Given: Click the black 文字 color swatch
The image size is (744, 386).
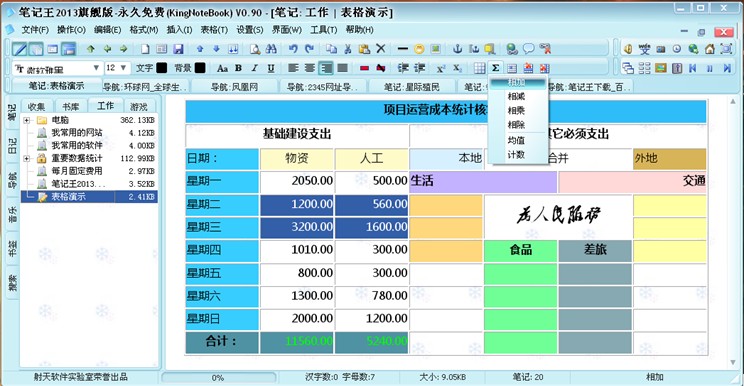Looking at the screenshot, I should [x=162, y=68].
